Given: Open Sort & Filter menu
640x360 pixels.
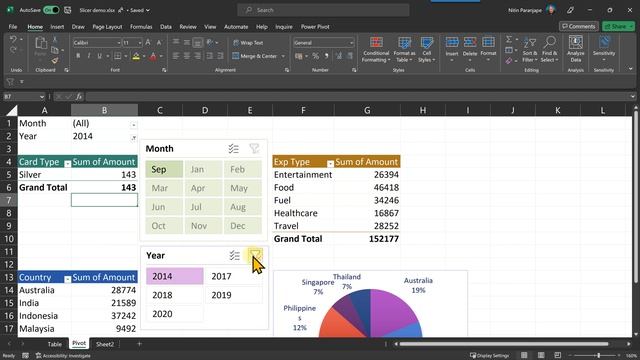Looking at the screenshot, I should (530, 49).
